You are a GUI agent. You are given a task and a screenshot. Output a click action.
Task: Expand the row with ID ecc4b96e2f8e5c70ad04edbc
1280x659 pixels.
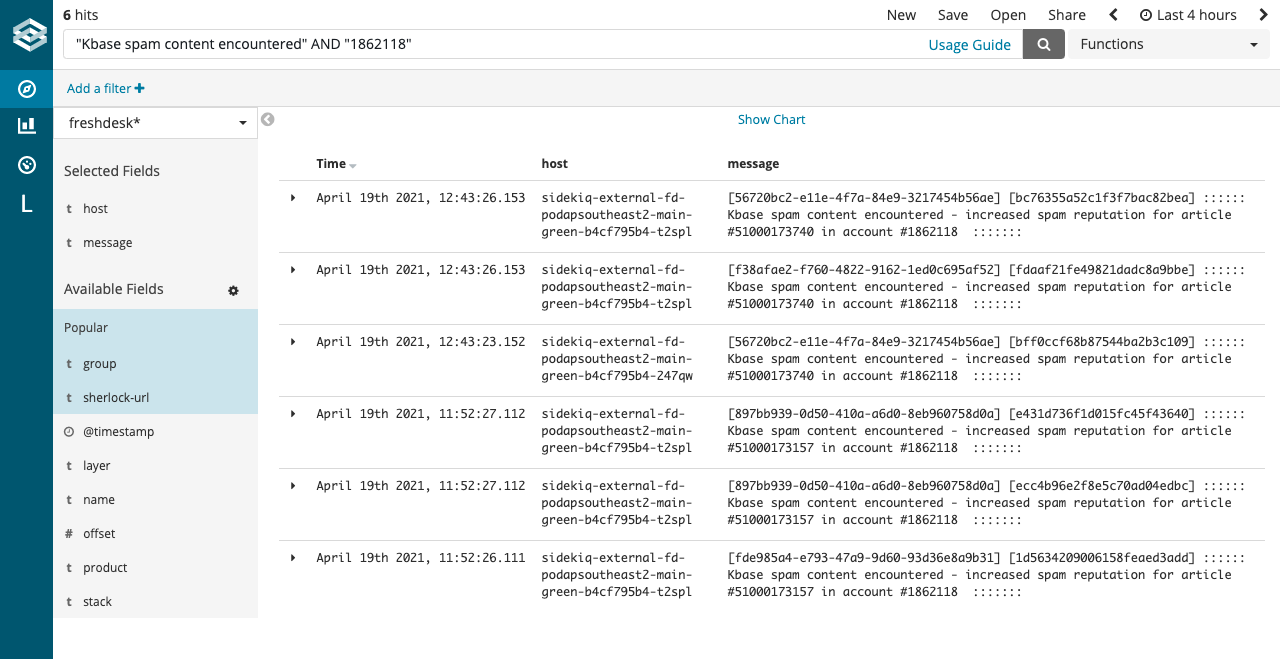pos(293,486)
